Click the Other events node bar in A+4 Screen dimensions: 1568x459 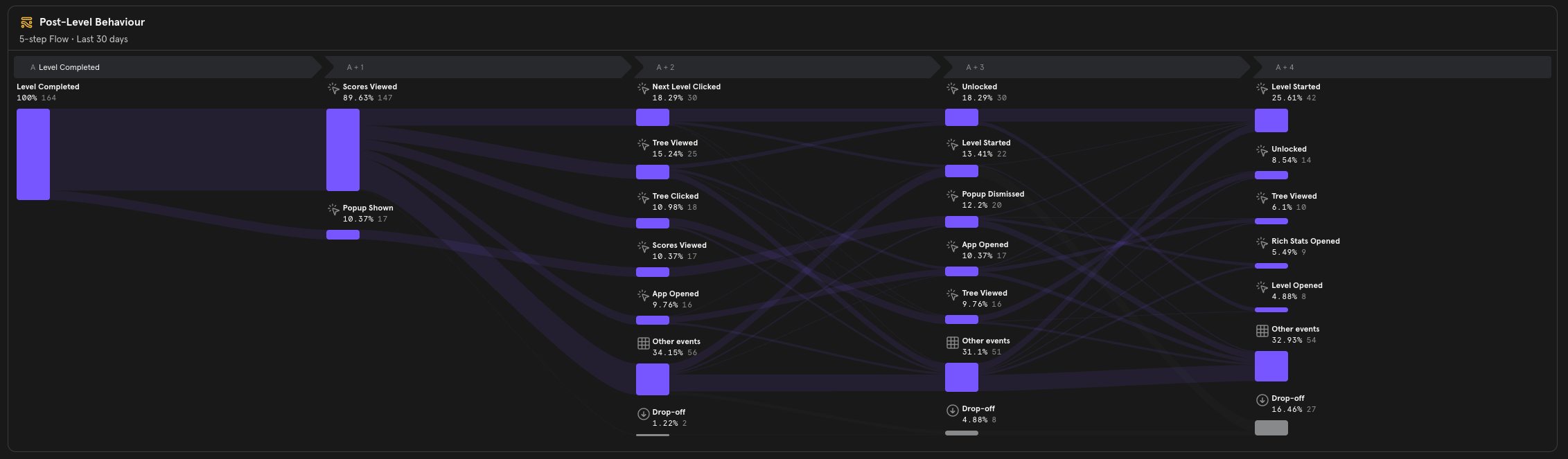1271,366
